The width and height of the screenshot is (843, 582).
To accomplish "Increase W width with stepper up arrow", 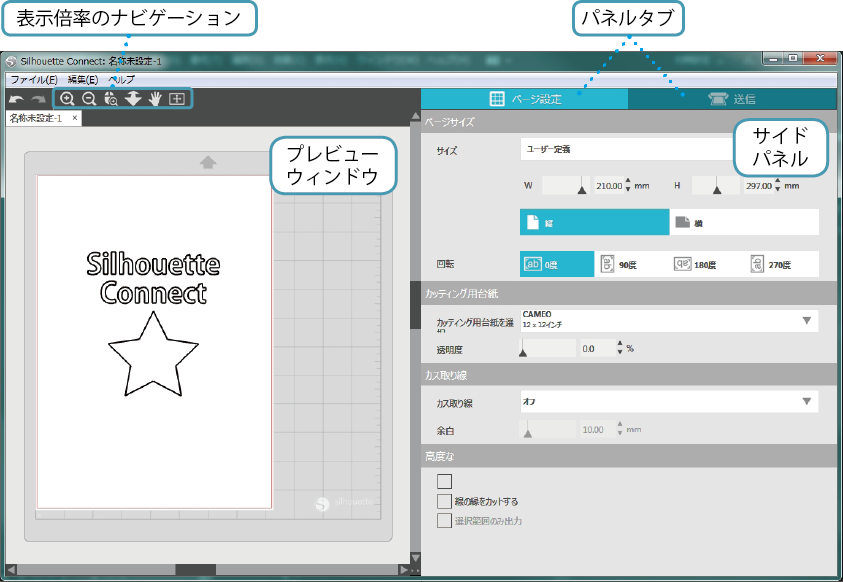I will (x=628, y=182).
